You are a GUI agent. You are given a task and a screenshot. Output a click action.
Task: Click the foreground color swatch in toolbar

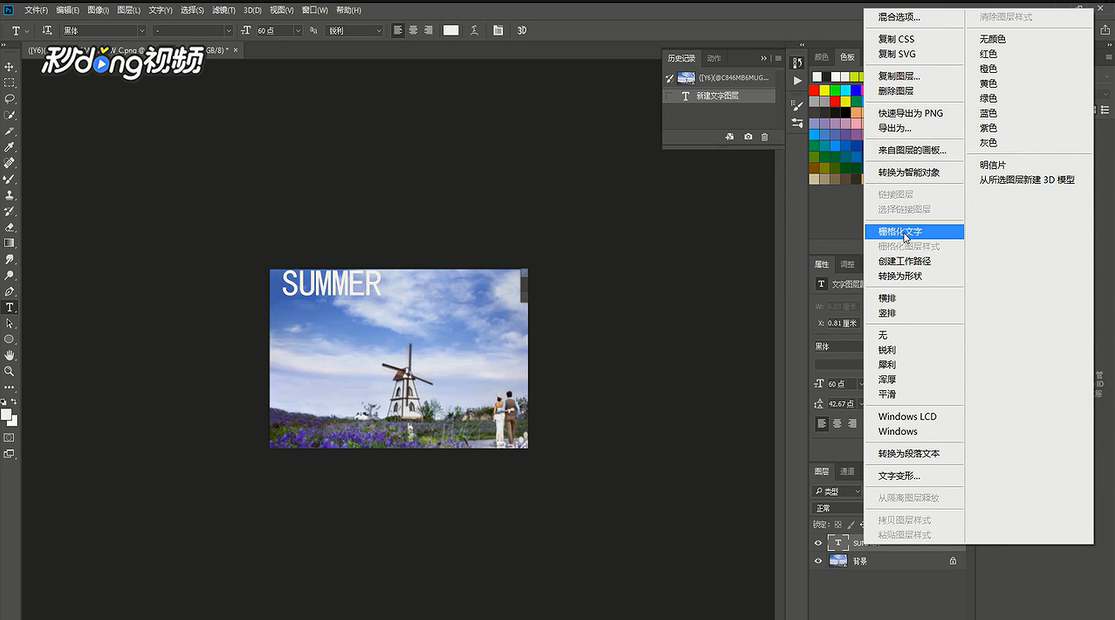point(6,415)
